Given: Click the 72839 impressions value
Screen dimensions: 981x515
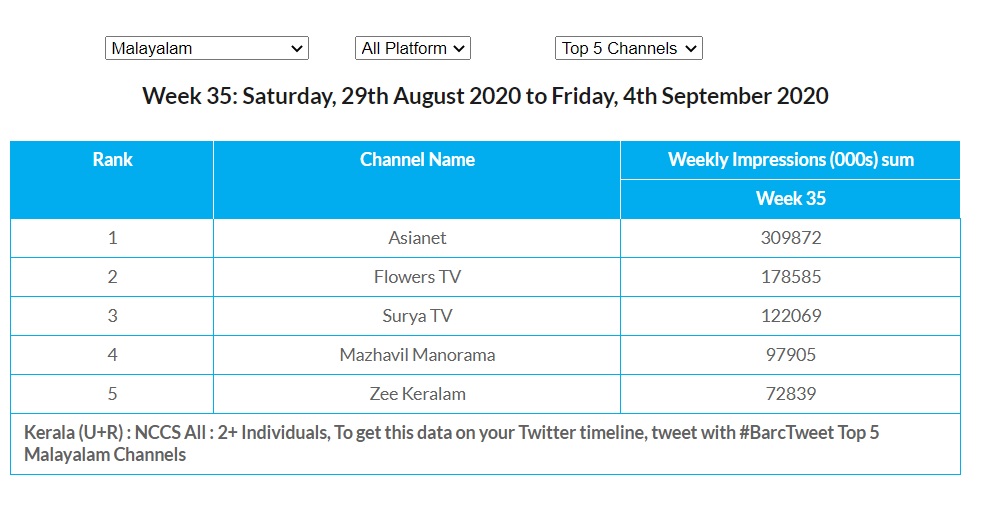Looking at the screenshot, I should [790, 394].
